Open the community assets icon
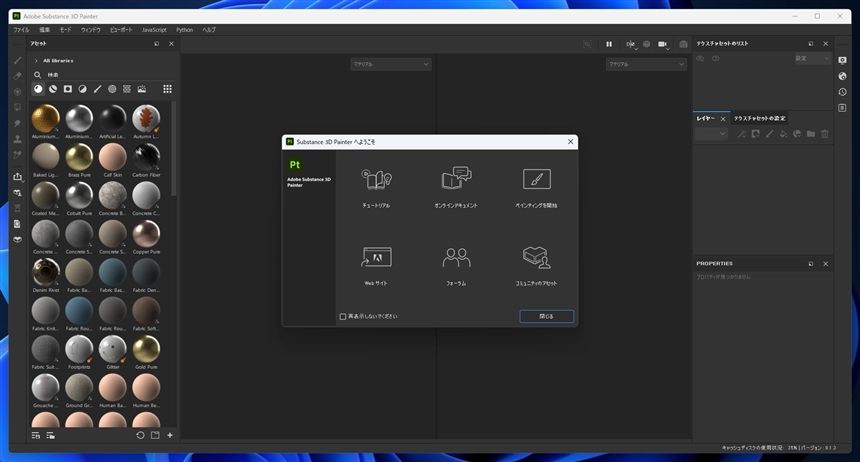The image size is (860, 462). 536,257
